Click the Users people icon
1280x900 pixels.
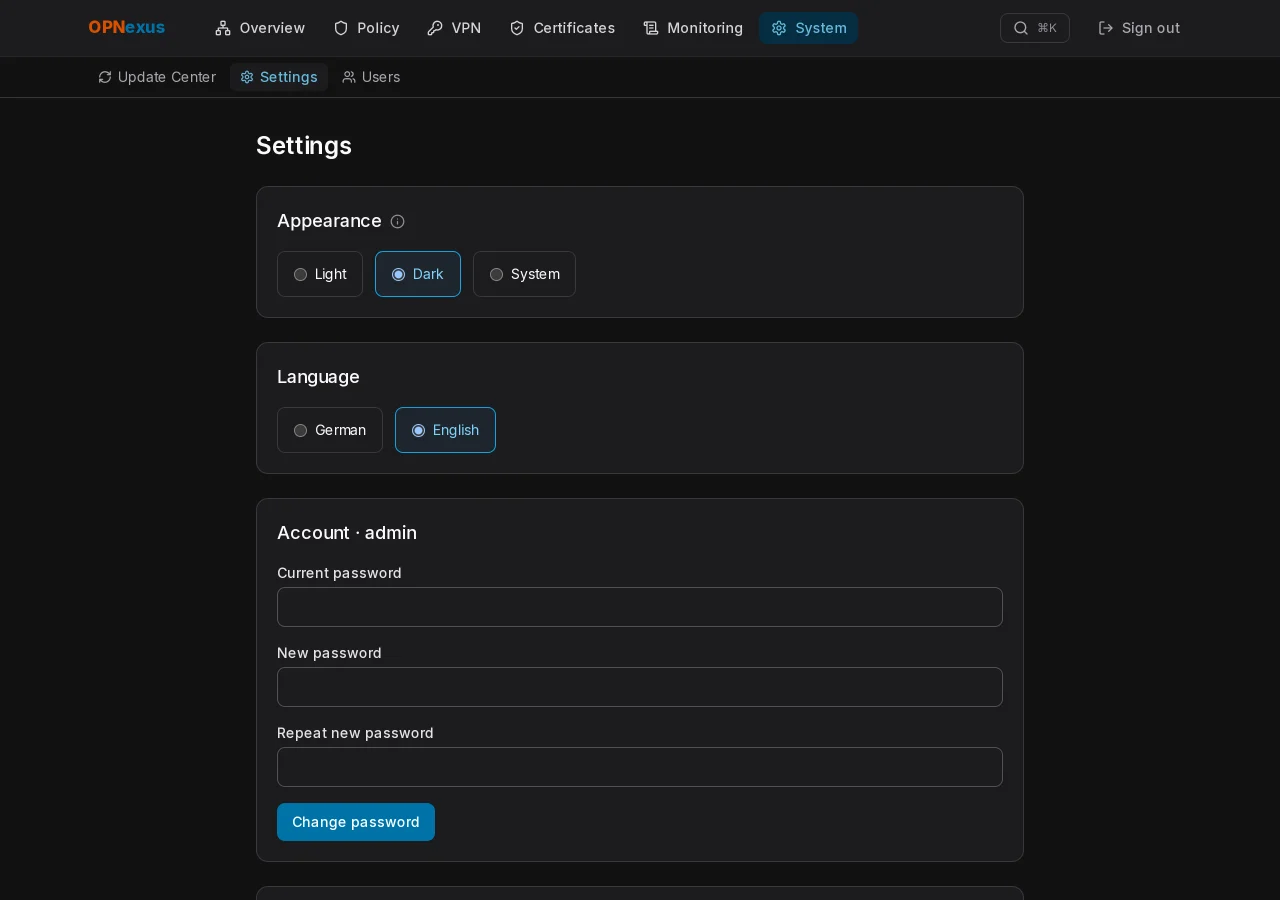[349, 77]
